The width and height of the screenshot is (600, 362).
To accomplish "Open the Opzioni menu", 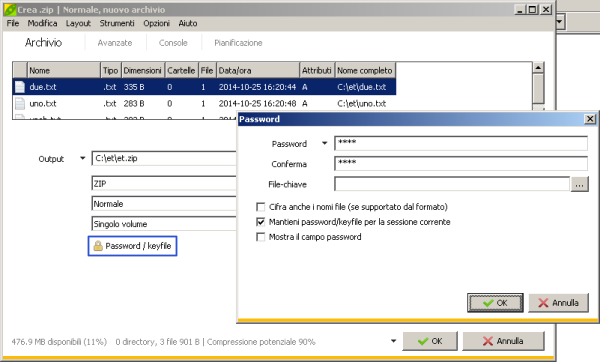I will coord(157,23).
